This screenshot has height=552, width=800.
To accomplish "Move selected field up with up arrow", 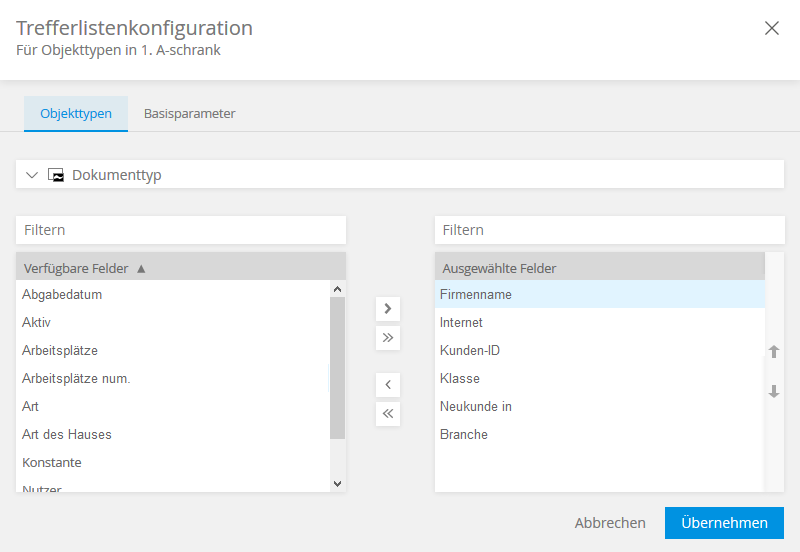I will click(x=773, y=352).
